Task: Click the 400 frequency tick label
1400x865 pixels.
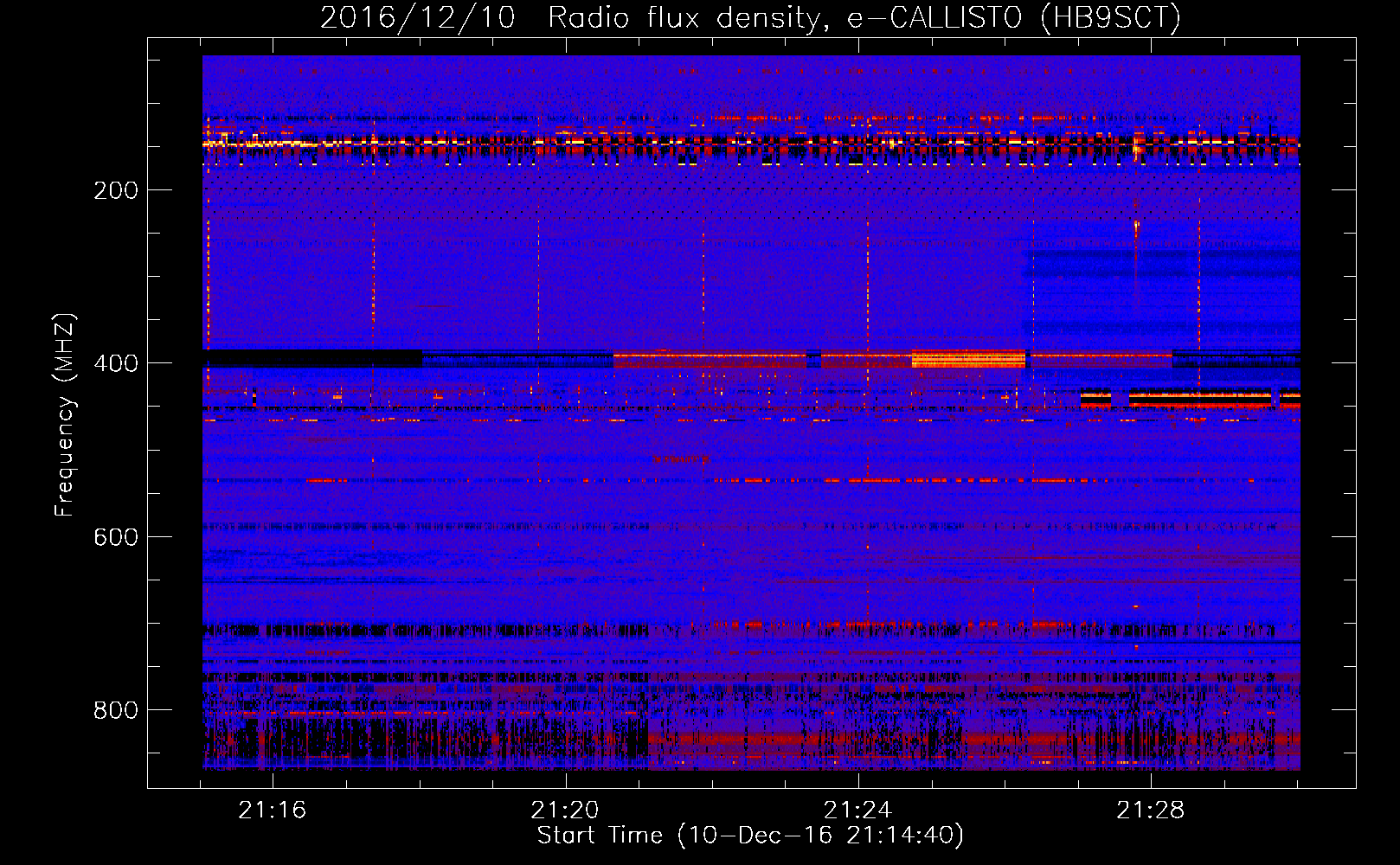Action: pyautogui.click(x=116, y=363)
